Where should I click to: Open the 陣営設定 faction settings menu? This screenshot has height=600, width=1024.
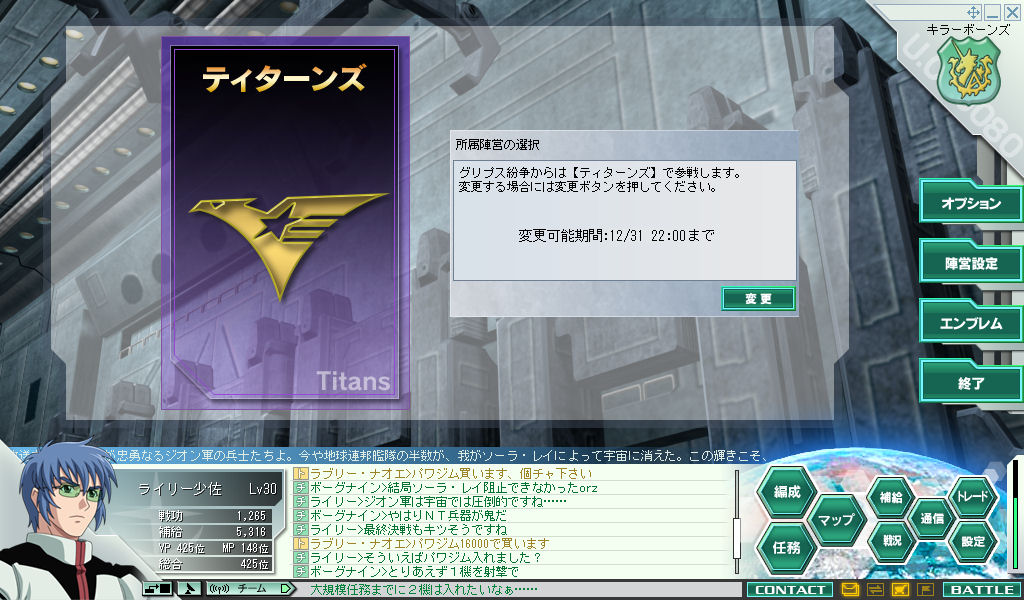pyautogui.click(x=971, y=263)
